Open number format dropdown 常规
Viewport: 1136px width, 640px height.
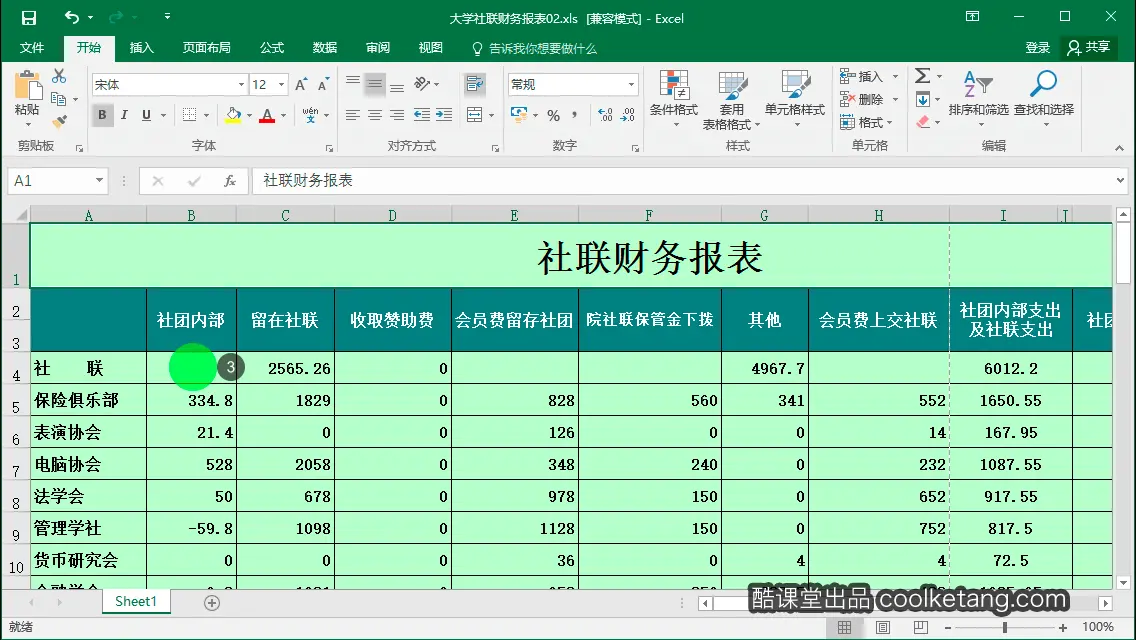tap(631, 85)
